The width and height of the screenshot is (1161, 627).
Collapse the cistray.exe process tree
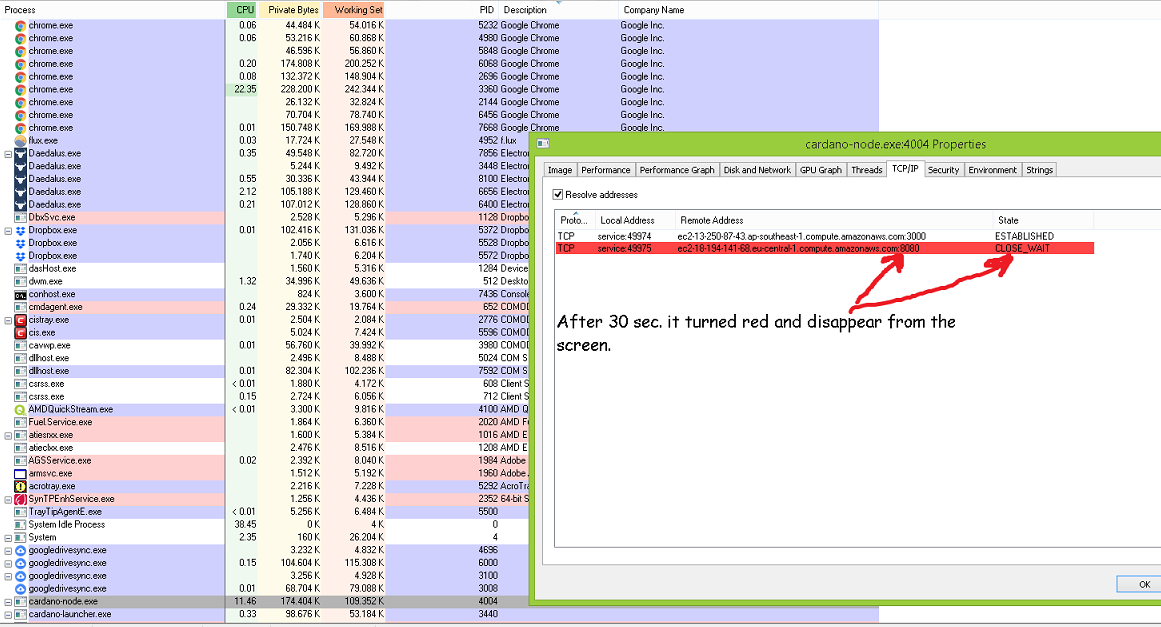coord(8,321)
